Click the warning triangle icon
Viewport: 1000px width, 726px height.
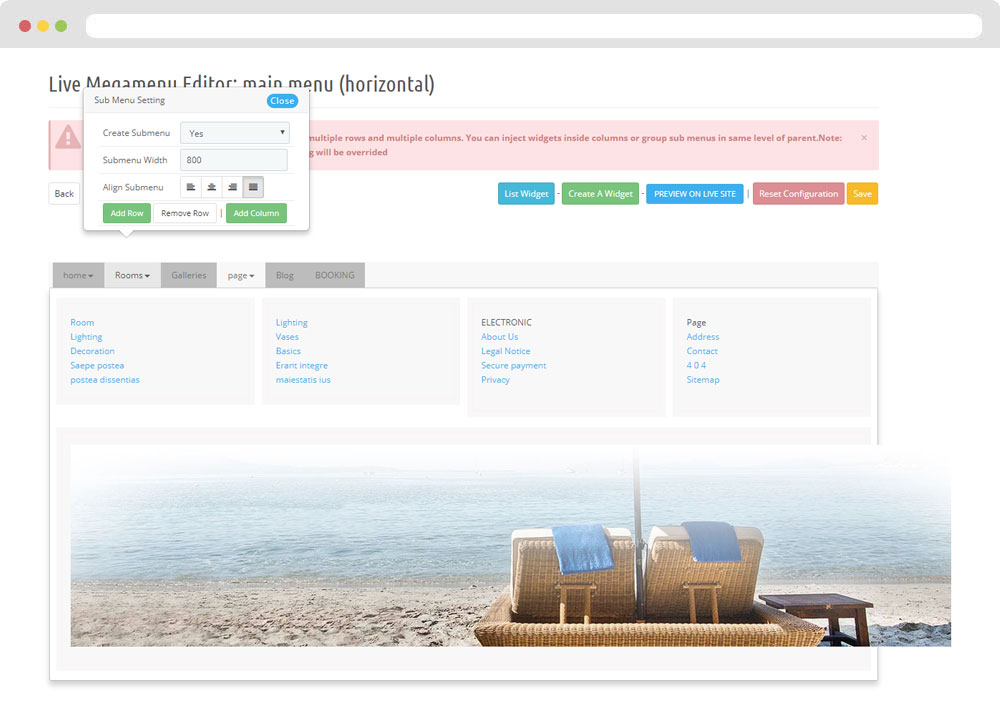click(x=68, y=137)
